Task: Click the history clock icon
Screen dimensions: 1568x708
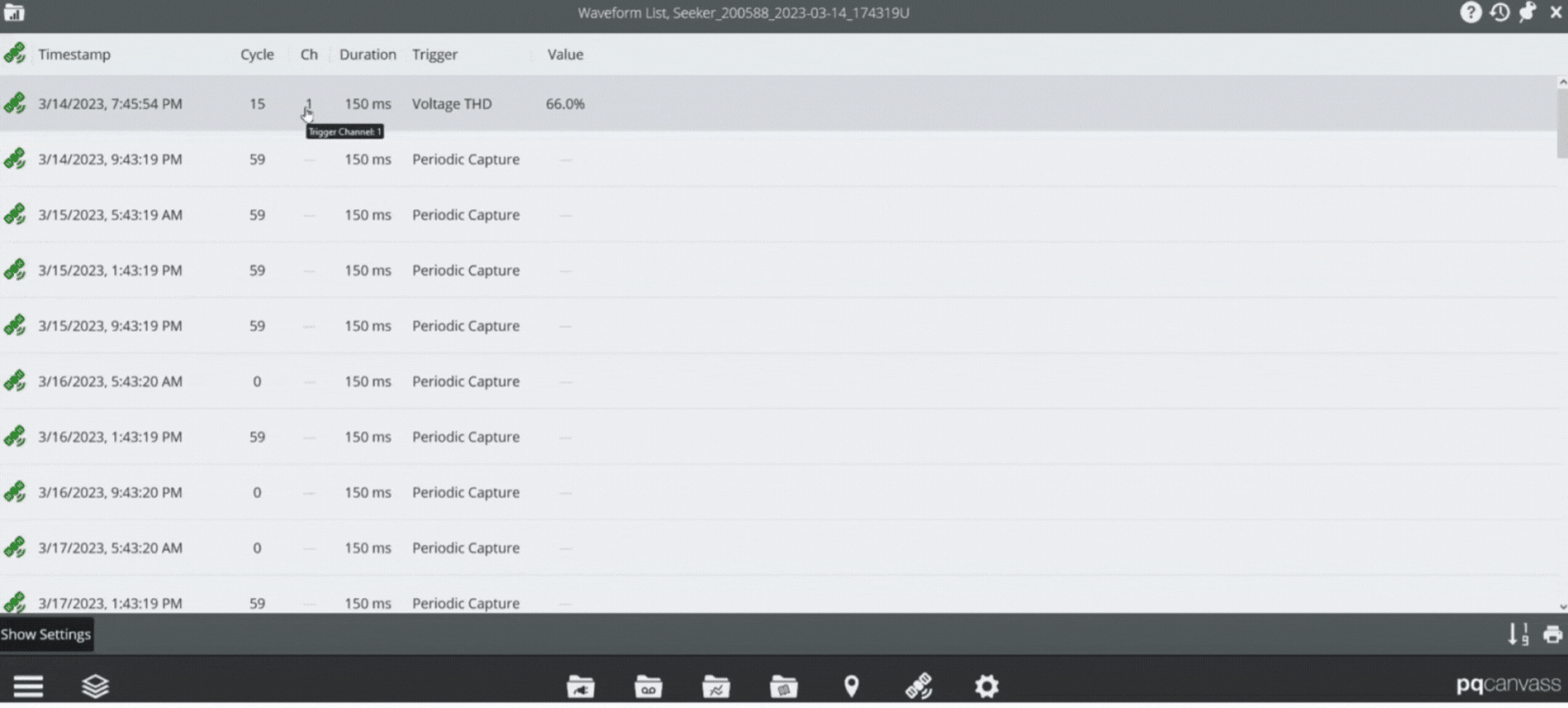Action: coord(1500,12)
